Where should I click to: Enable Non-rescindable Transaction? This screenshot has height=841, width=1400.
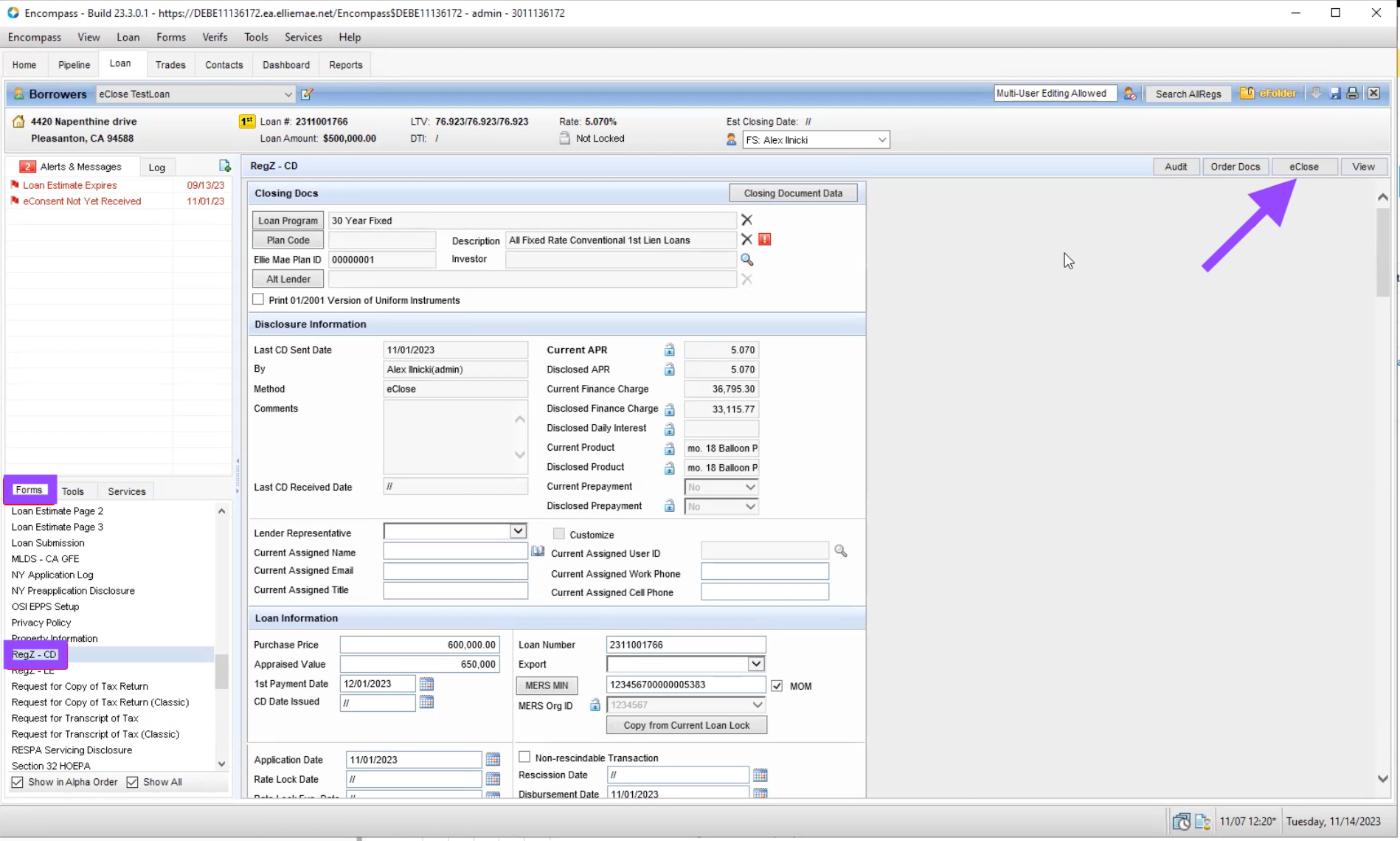click(524, 757)
